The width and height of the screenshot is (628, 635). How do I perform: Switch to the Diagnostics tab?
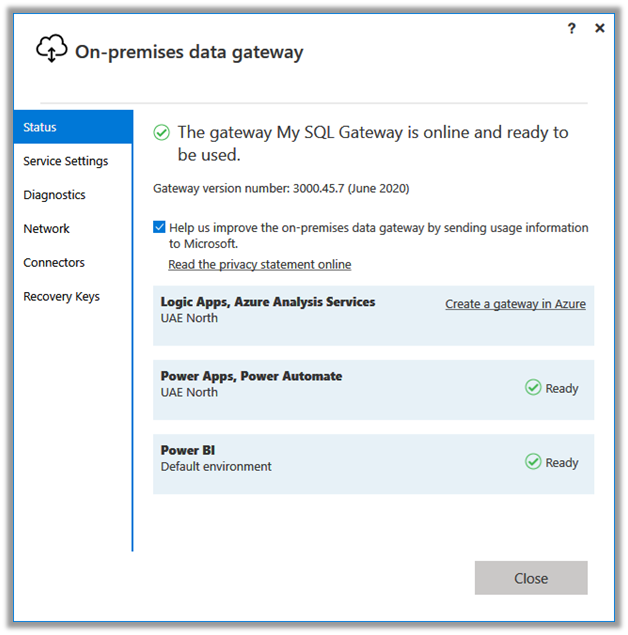pyautogui.click(x=55, y=195)
